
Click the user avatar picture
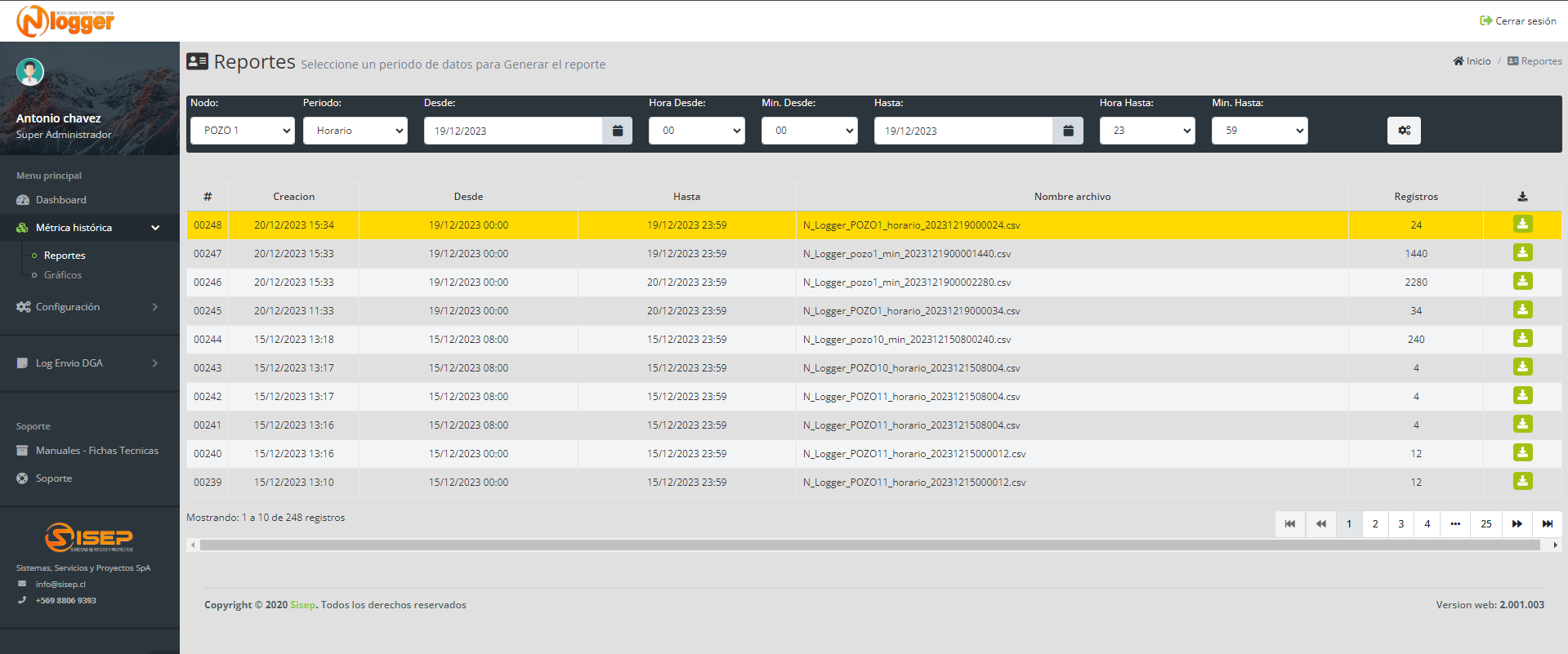coord(30,72)
